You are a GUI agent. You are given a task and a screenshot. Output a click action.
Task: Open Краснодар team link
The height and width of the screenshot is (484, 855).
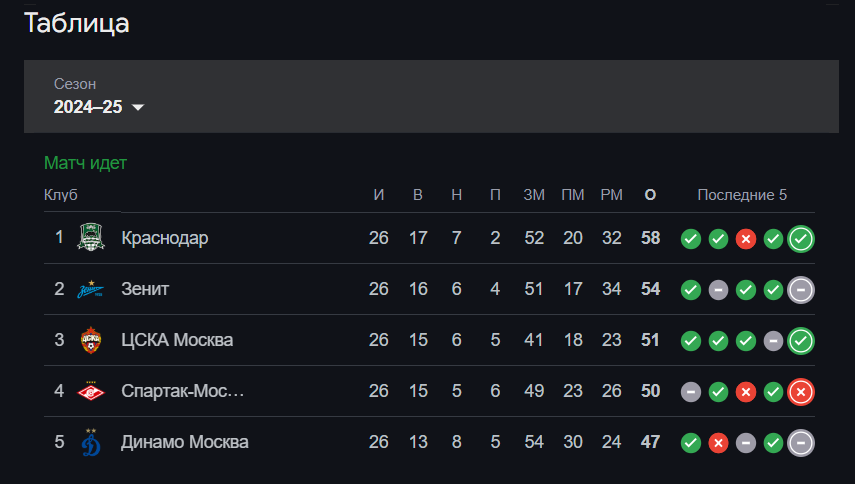tap(165, 238)
